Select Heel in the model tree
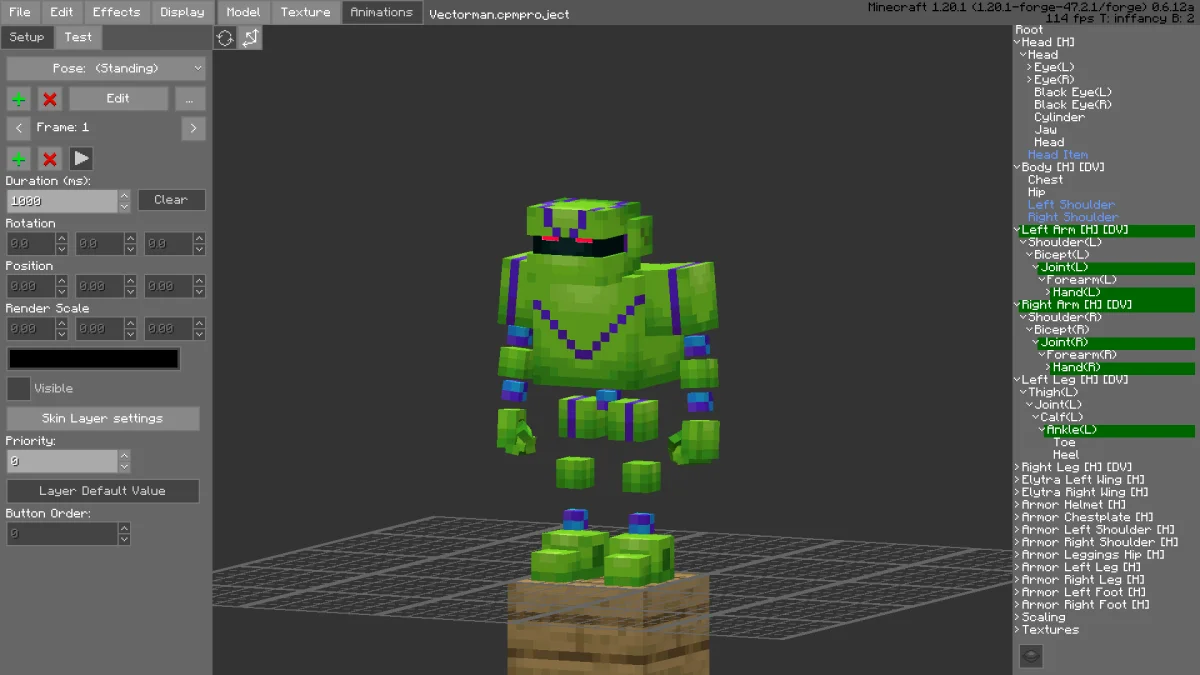The width and height of the screenshot is (1200, 675). [x=1066, y=455]
